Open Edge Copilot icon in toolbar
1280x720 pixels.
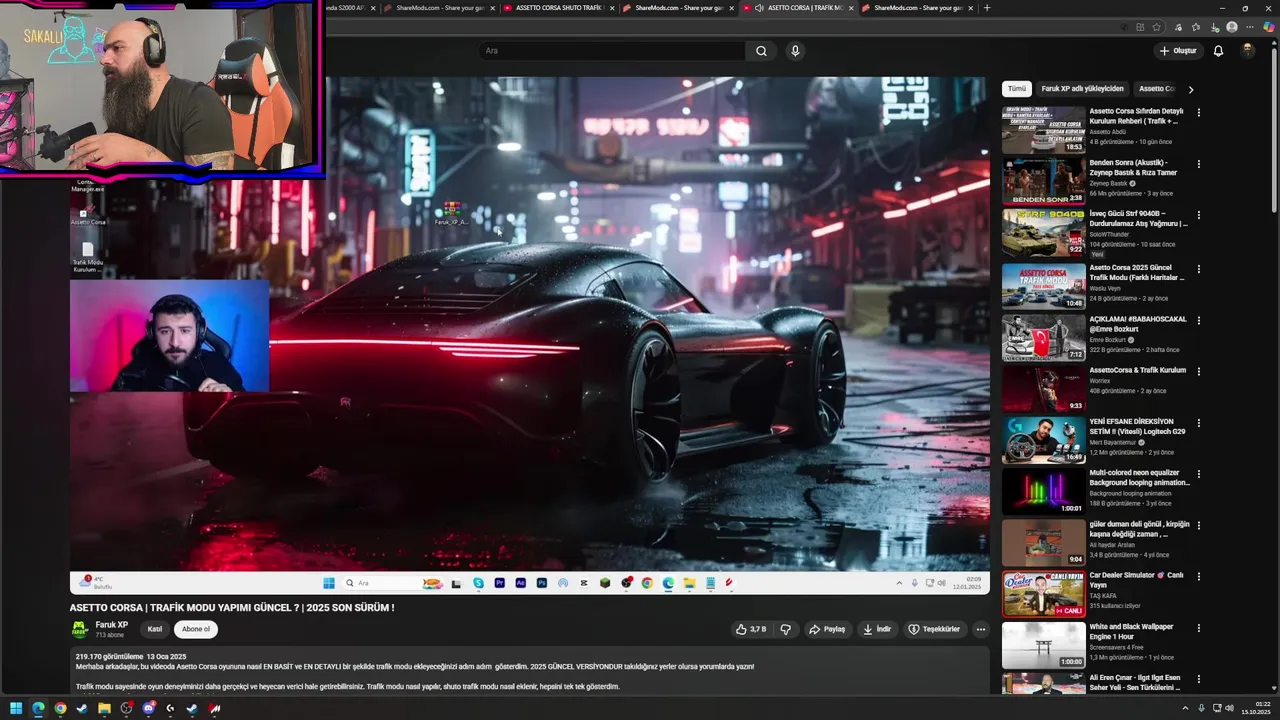pos(1269,27)
